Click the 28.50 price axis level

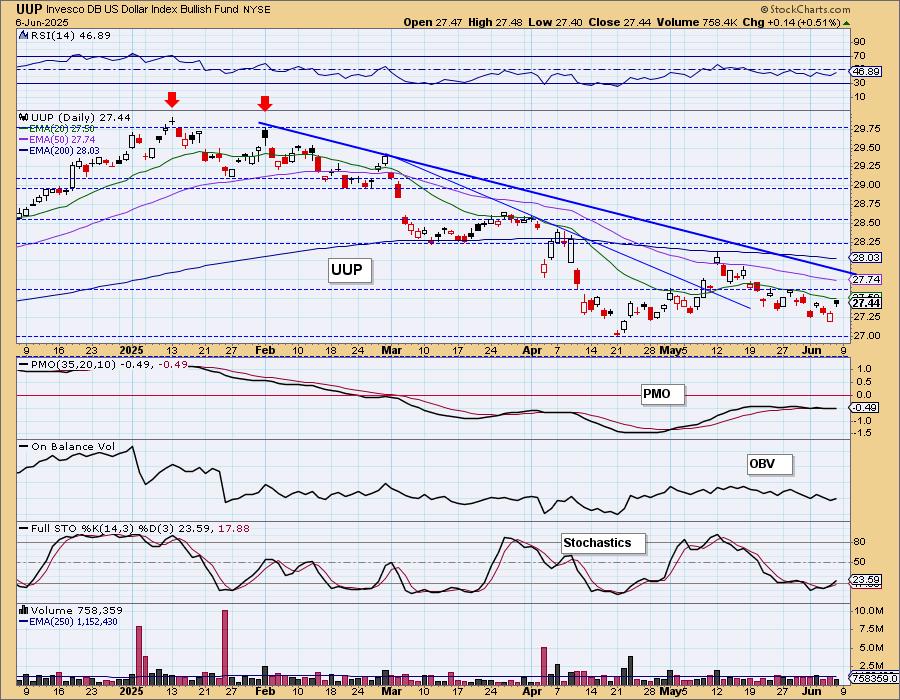(867, 223)
